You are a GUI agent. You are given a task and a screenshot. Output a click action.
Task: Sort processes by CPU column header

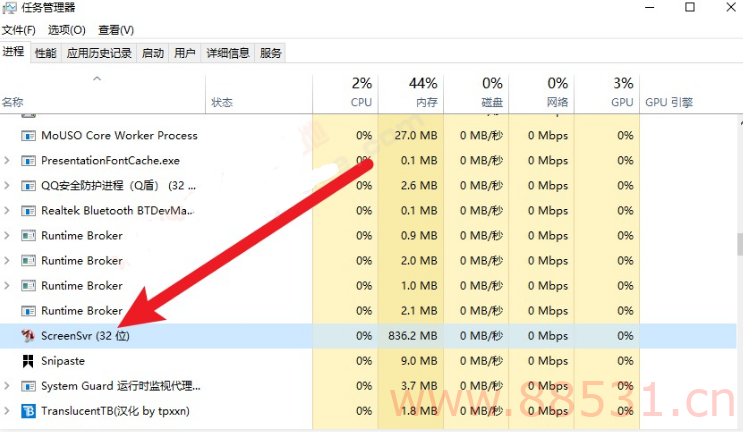point(345,93)
